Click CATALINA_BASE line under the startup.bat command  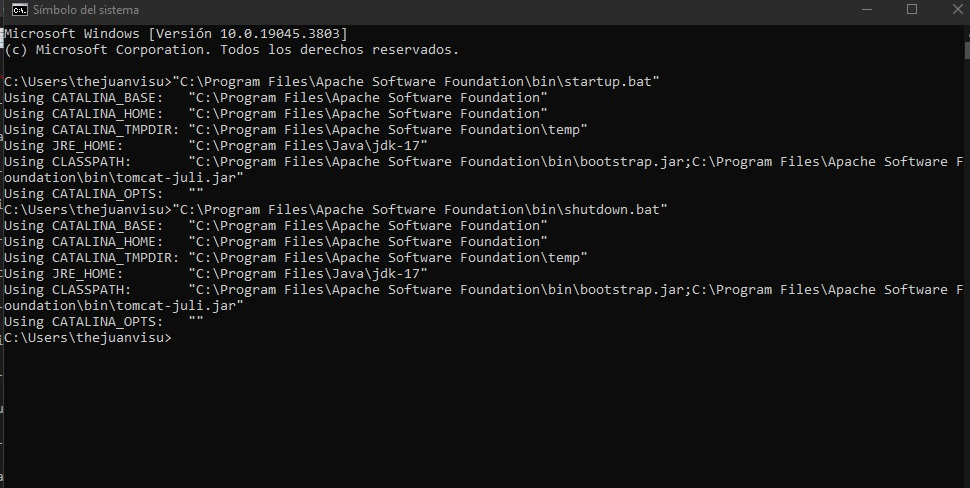[276, 97]
